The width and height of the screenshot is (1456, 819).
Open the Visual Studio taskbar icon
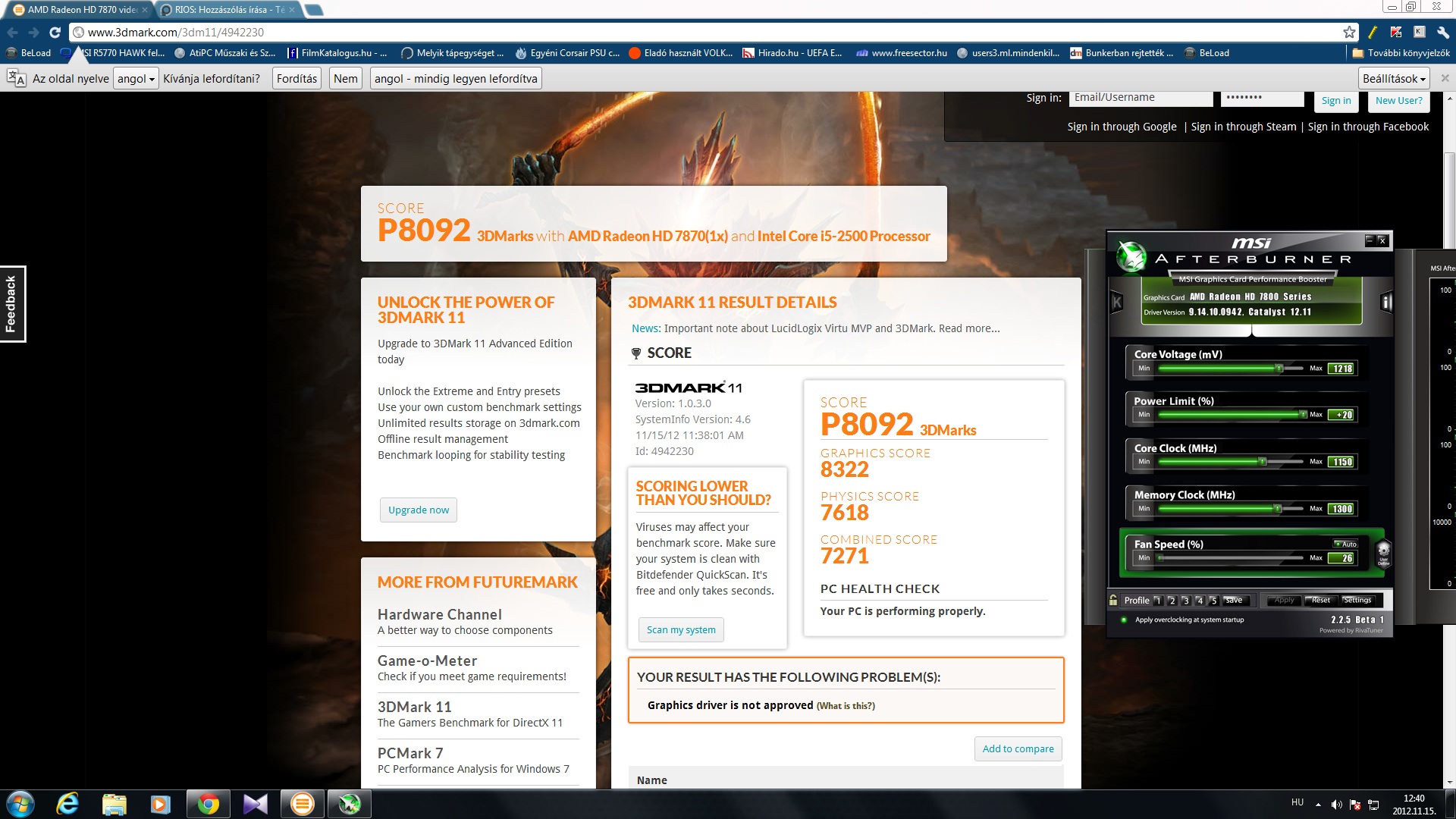[255, 804]
